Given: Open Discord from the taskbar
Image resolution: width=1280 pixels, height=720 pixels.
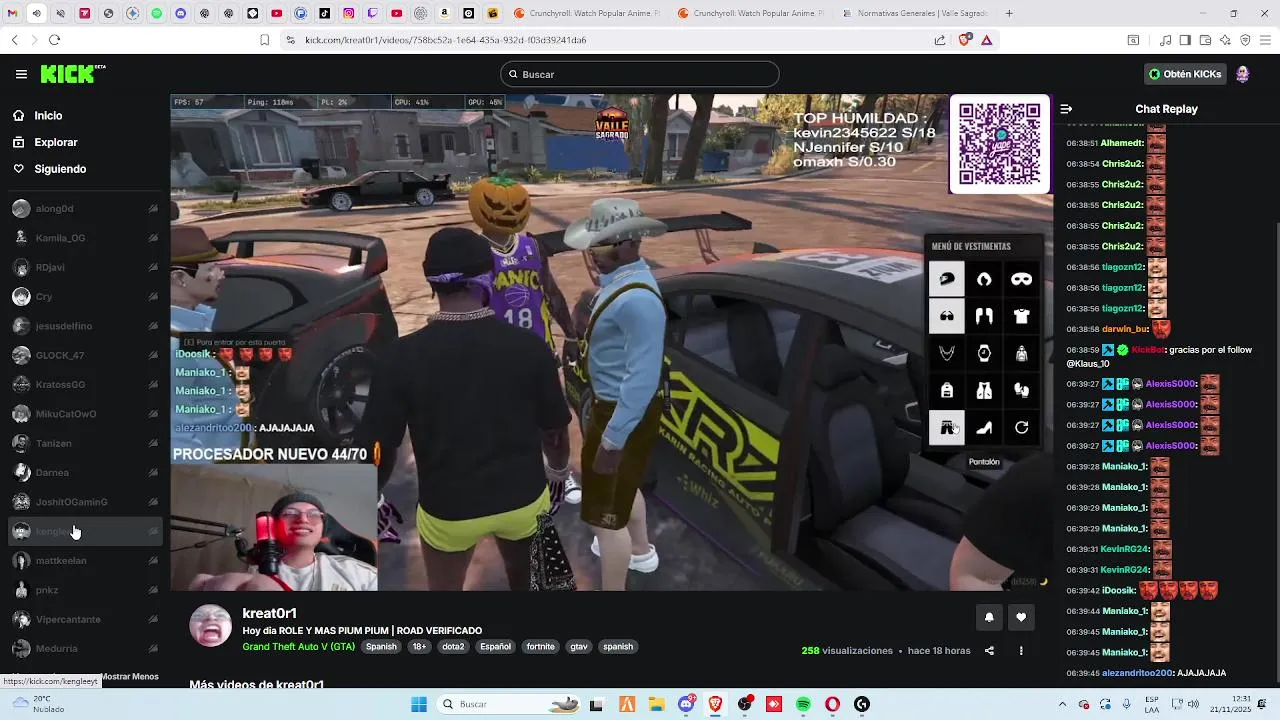Looking at the screenshot, I should pos(686,704).
